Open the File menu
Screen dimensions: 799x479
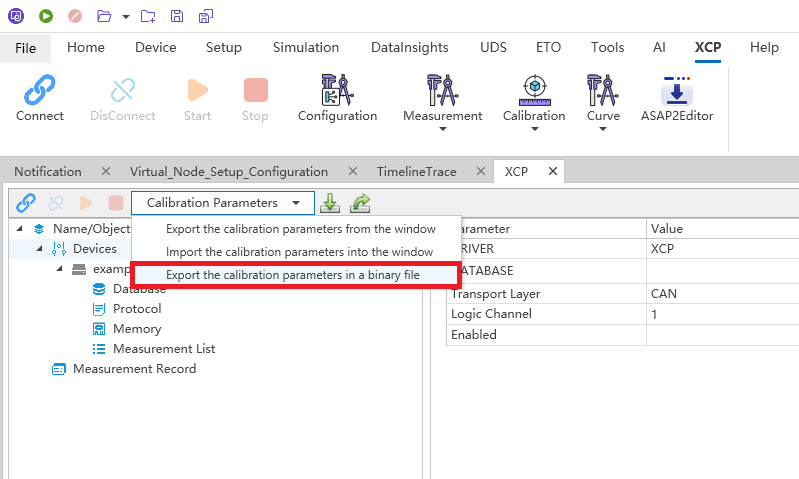click(x=25, y=48)
